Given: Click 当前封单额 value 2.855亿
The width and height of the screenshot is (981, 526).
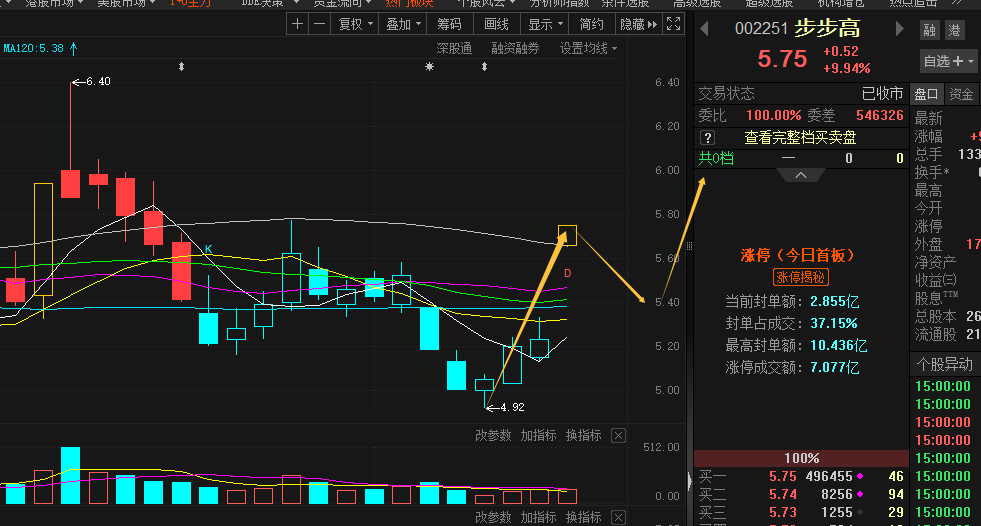Looking at the screenshot, I should [835, 301].
